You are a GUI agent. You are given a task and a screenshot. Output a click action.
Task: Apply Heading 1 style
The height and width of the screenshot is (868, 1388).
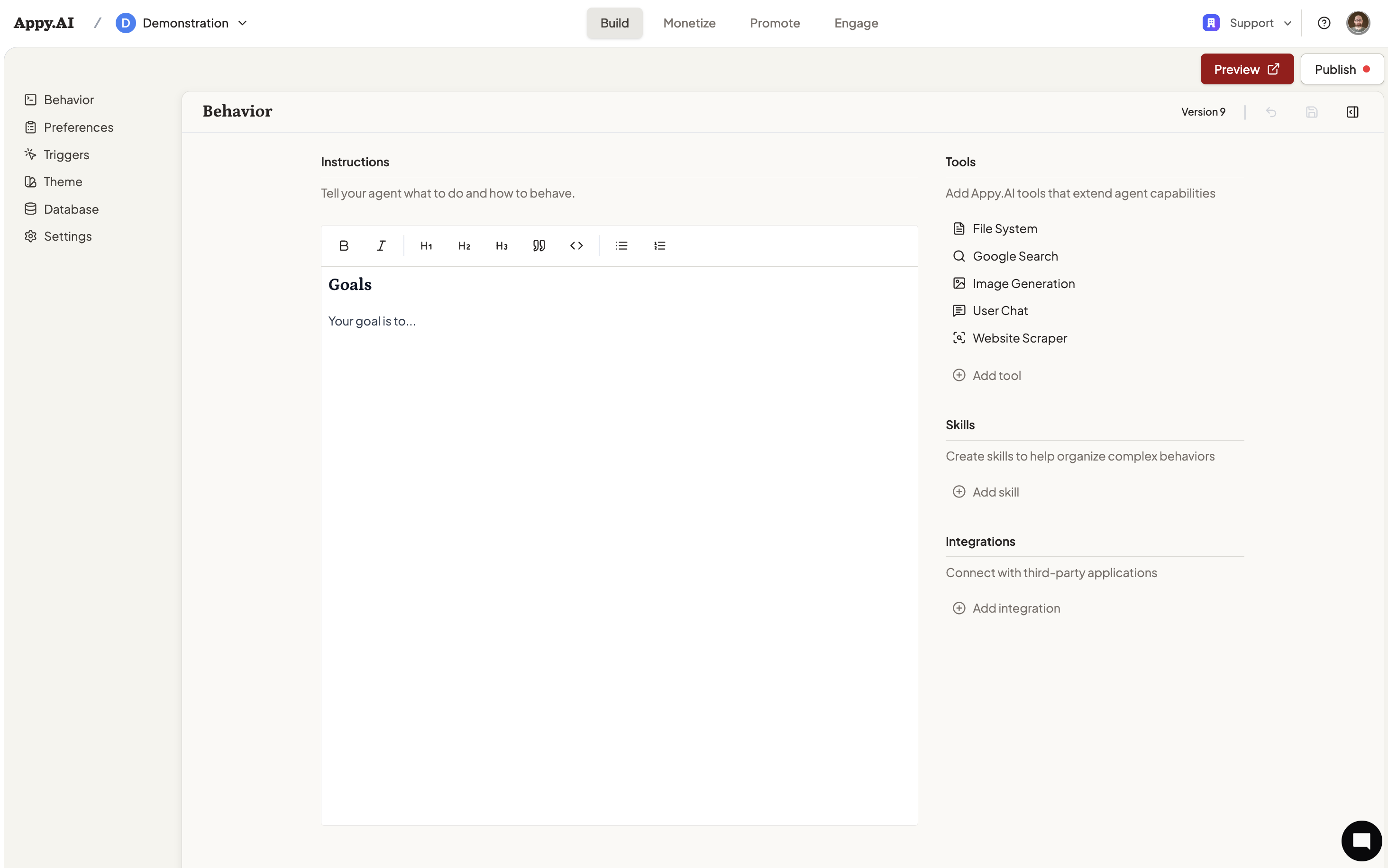pos(426,246)
